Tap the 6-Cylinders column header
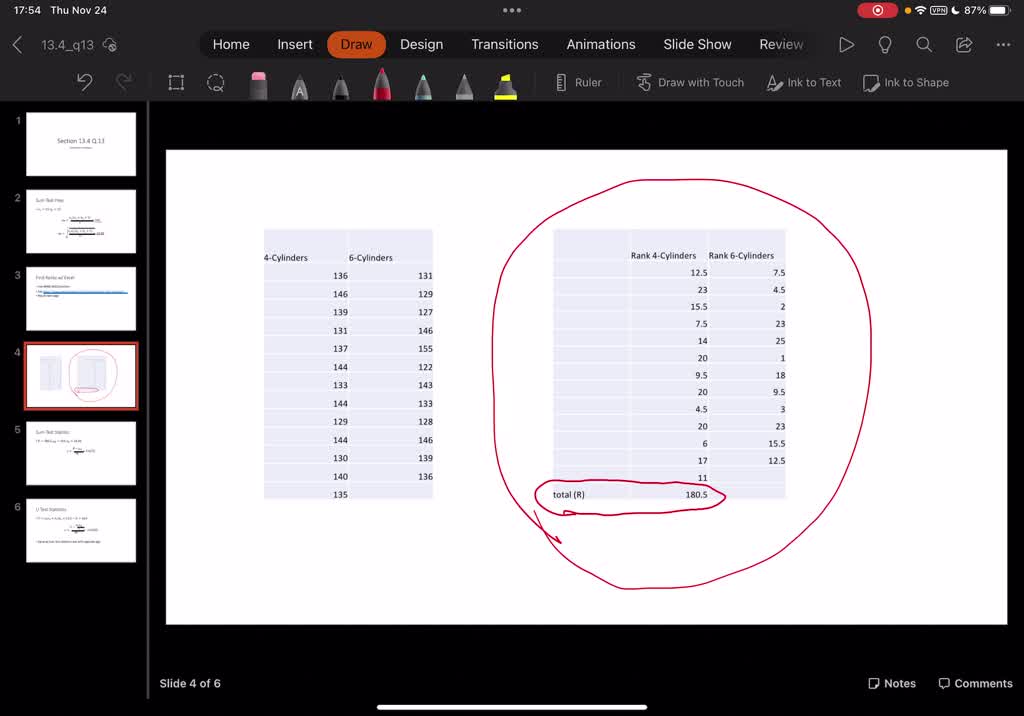This screenshot has height=716, width=1024. (x=370, y=257)
